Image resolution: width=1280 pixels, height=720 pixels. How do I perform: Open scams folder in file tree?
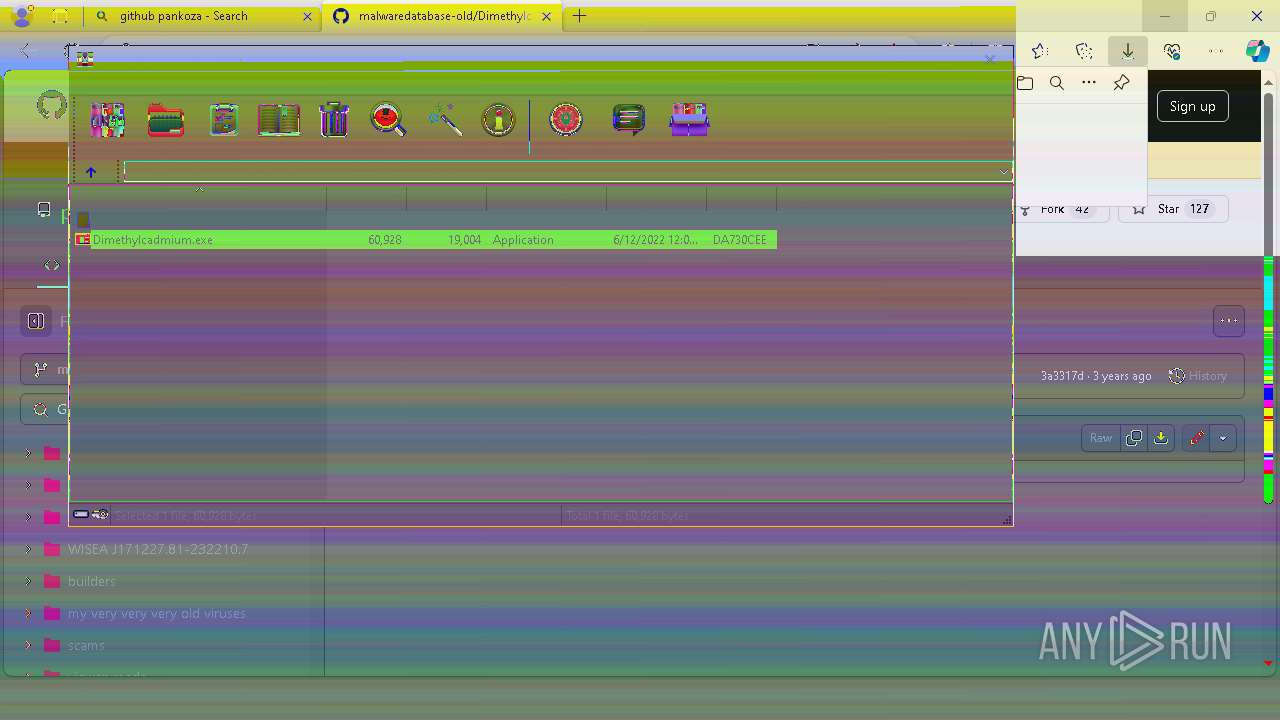86,645
